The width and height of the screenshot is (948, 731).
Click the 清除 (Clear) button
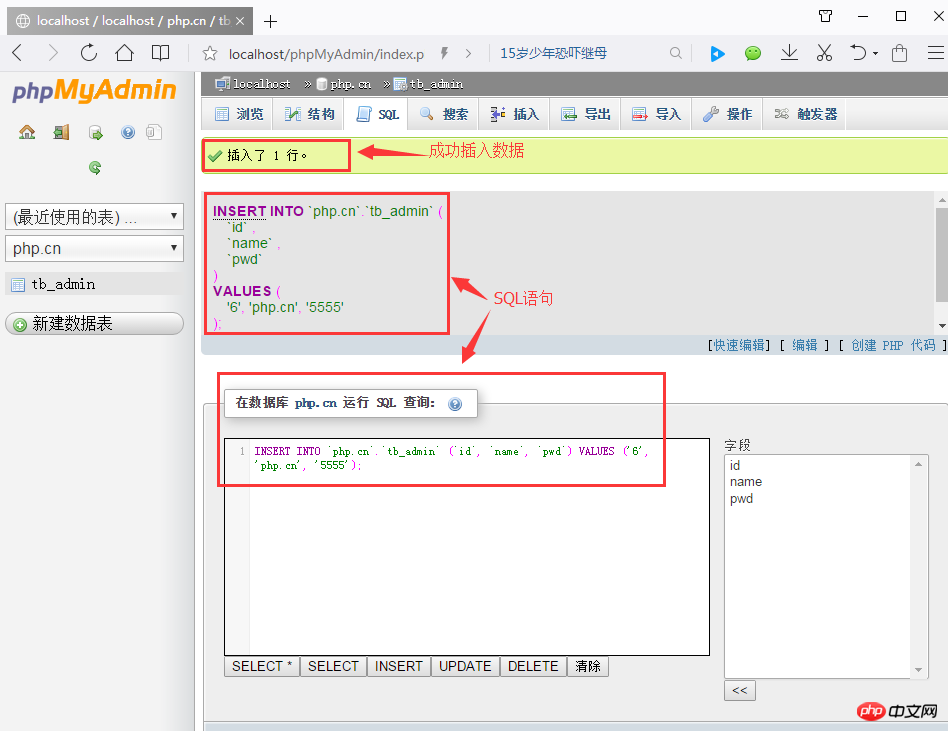588,666
